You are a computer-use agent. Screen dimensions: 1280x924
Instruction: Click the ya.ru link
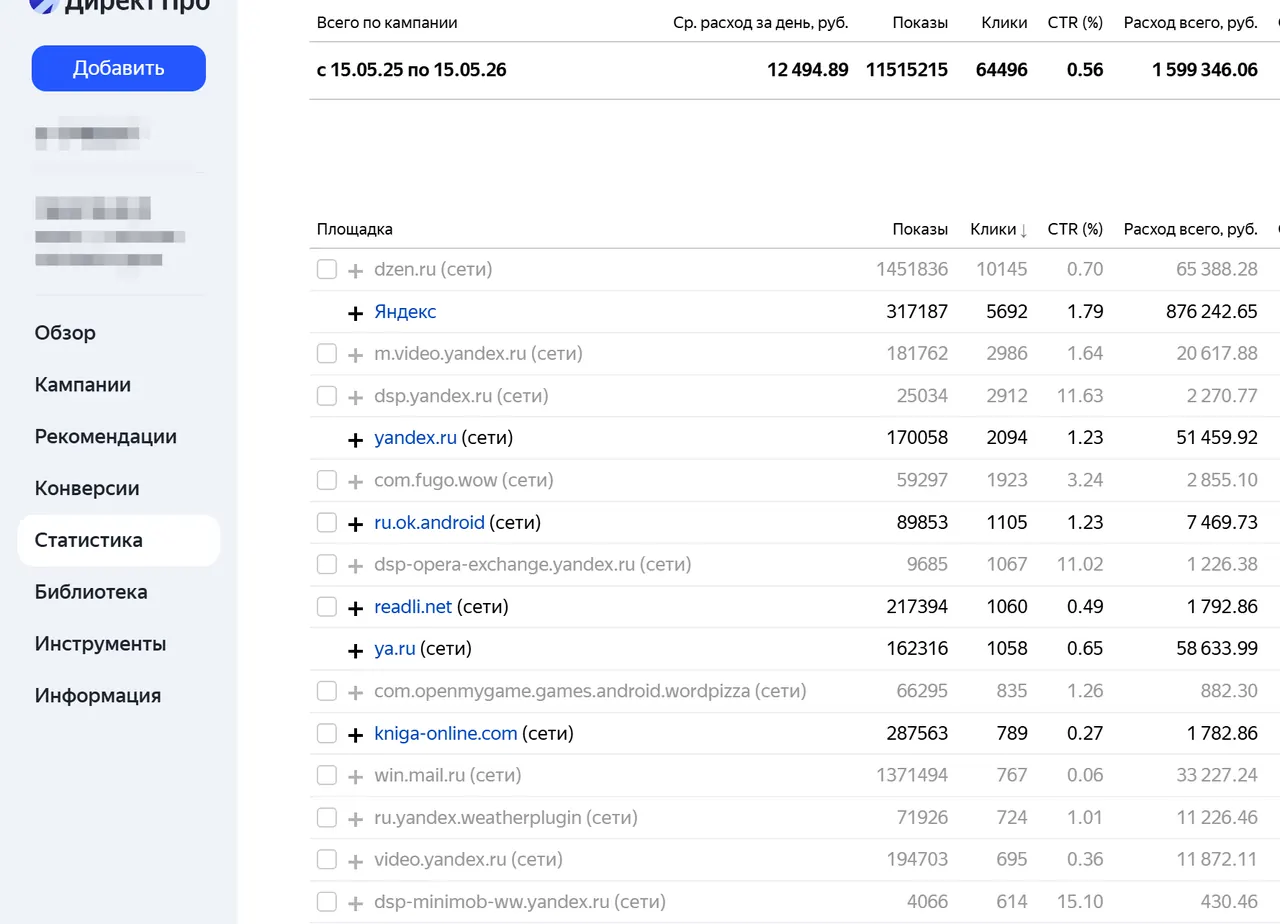click(x=394, y=649)
